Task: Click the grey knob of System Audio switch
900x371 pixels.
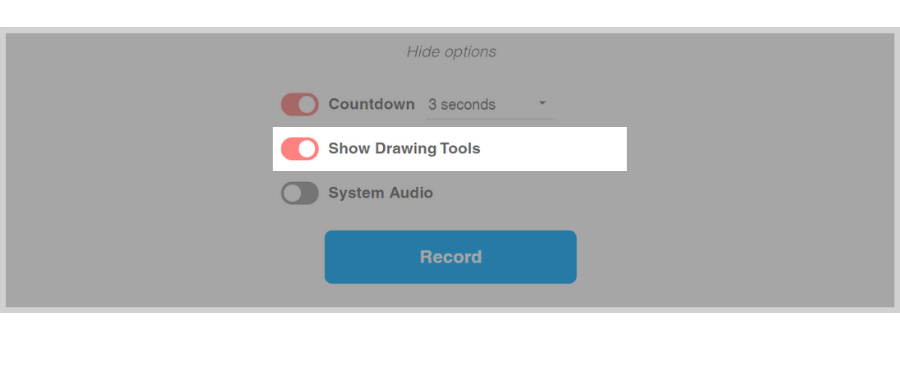Action: (x=292, y=193)
